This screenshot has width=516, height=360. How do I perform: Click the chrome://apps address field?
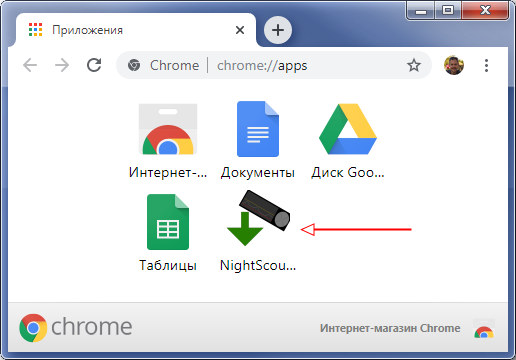point(273,65)
